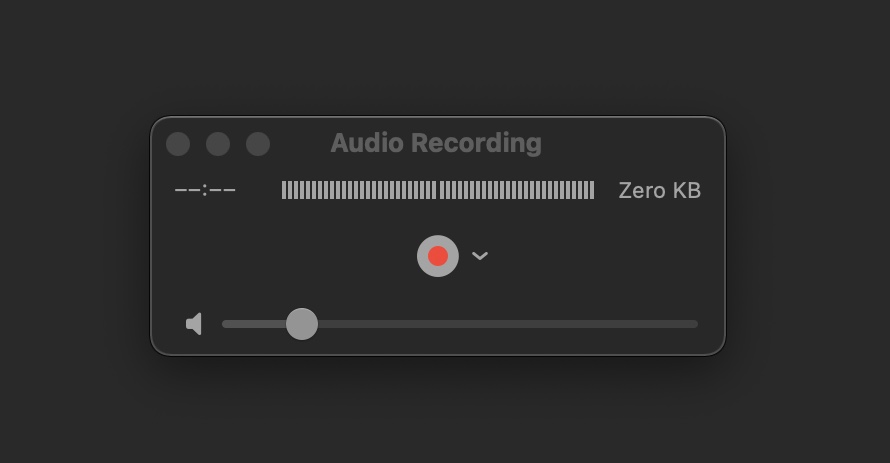Close the Audio Recording window

178,144
